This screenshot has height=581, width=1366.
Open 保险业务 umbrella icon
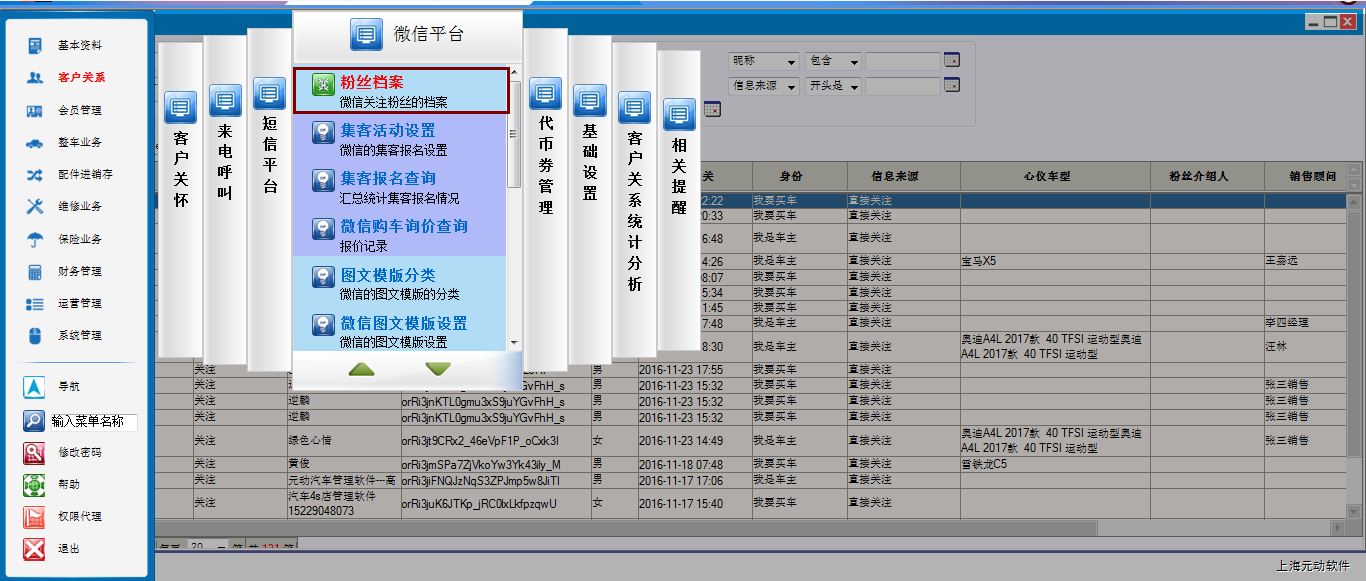(x=35, y=239)
